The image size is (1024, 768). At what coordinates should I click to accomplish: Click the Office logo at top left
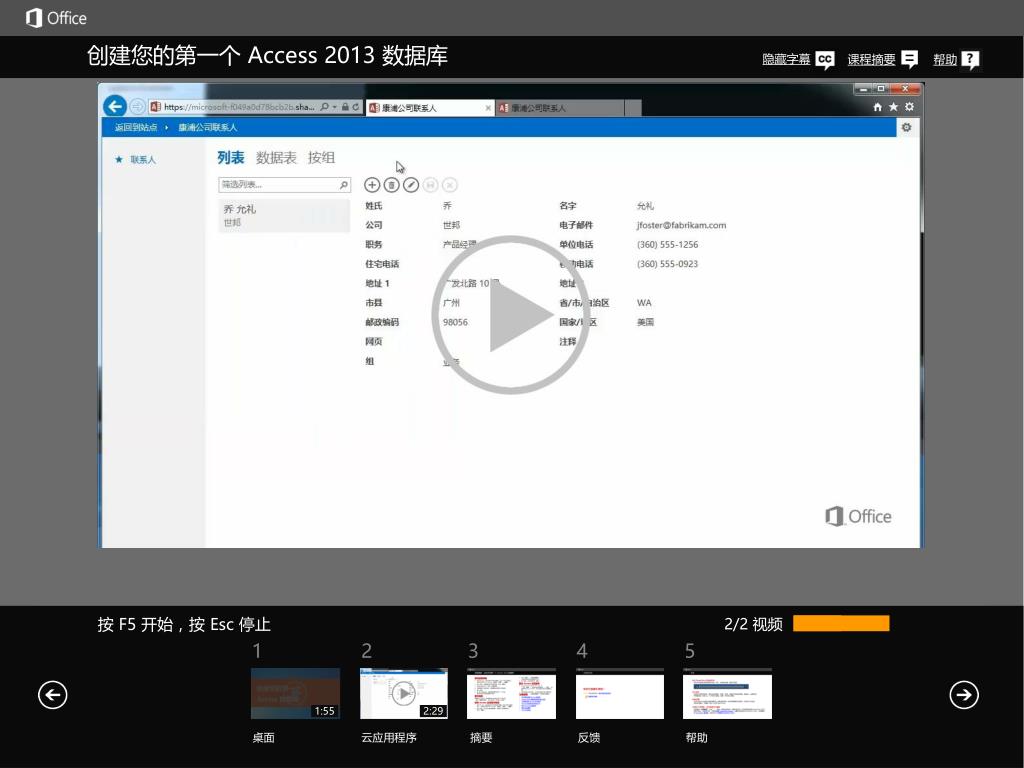point(56,18)
